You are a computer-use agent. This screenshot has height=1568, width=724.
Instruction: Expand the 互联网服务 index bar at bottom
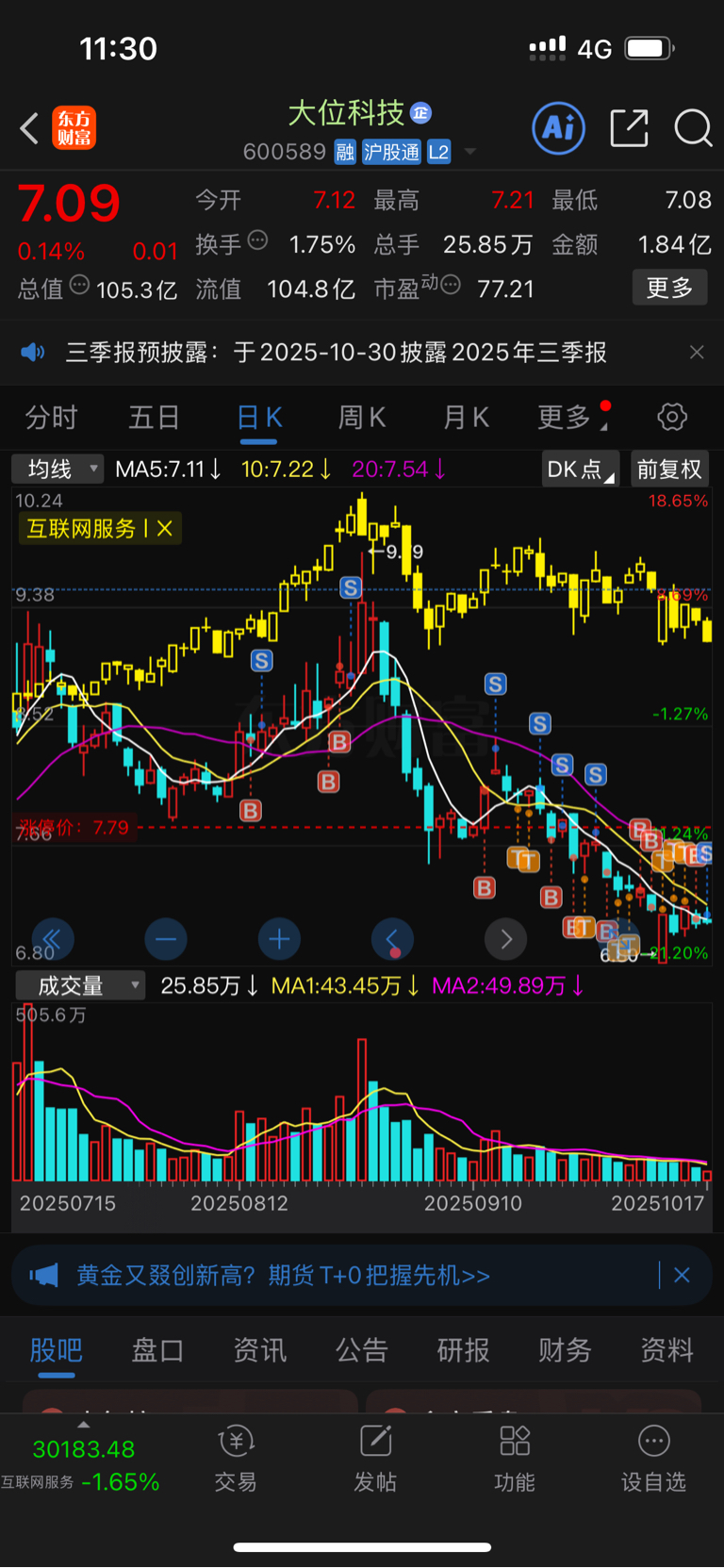(82, 1459)
